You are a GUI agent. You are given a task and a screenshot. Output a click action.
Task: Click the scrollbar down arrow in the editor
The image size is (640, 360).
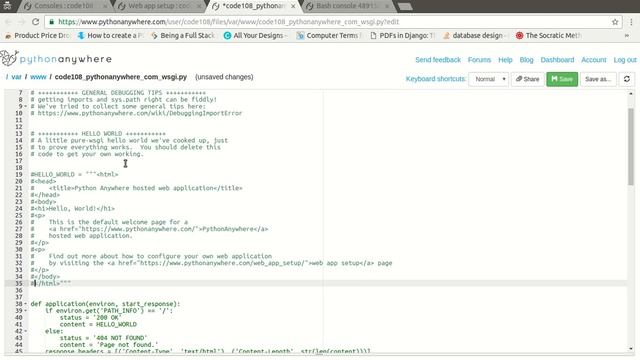631,349
